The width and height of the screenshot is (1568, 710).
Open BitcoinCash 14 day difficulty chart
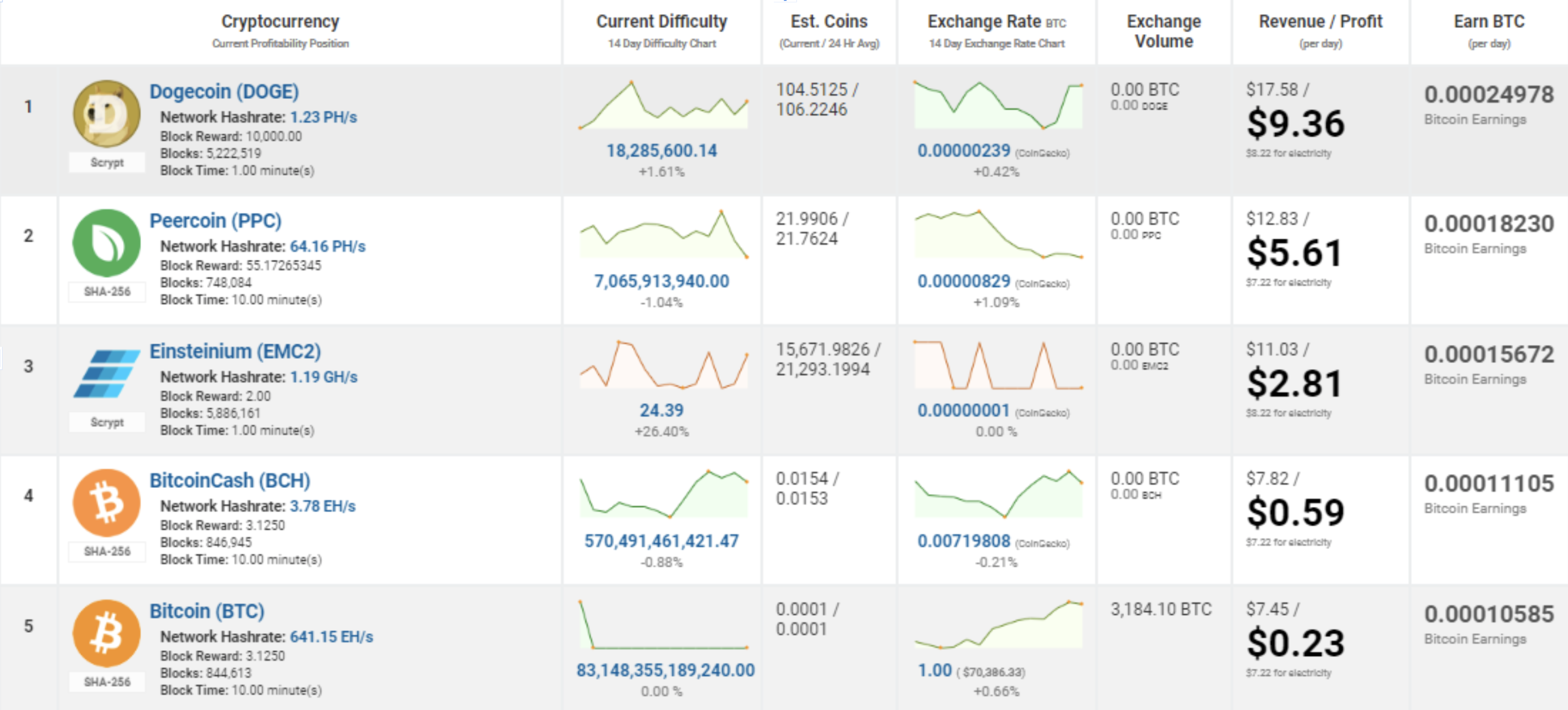[664, 494]
